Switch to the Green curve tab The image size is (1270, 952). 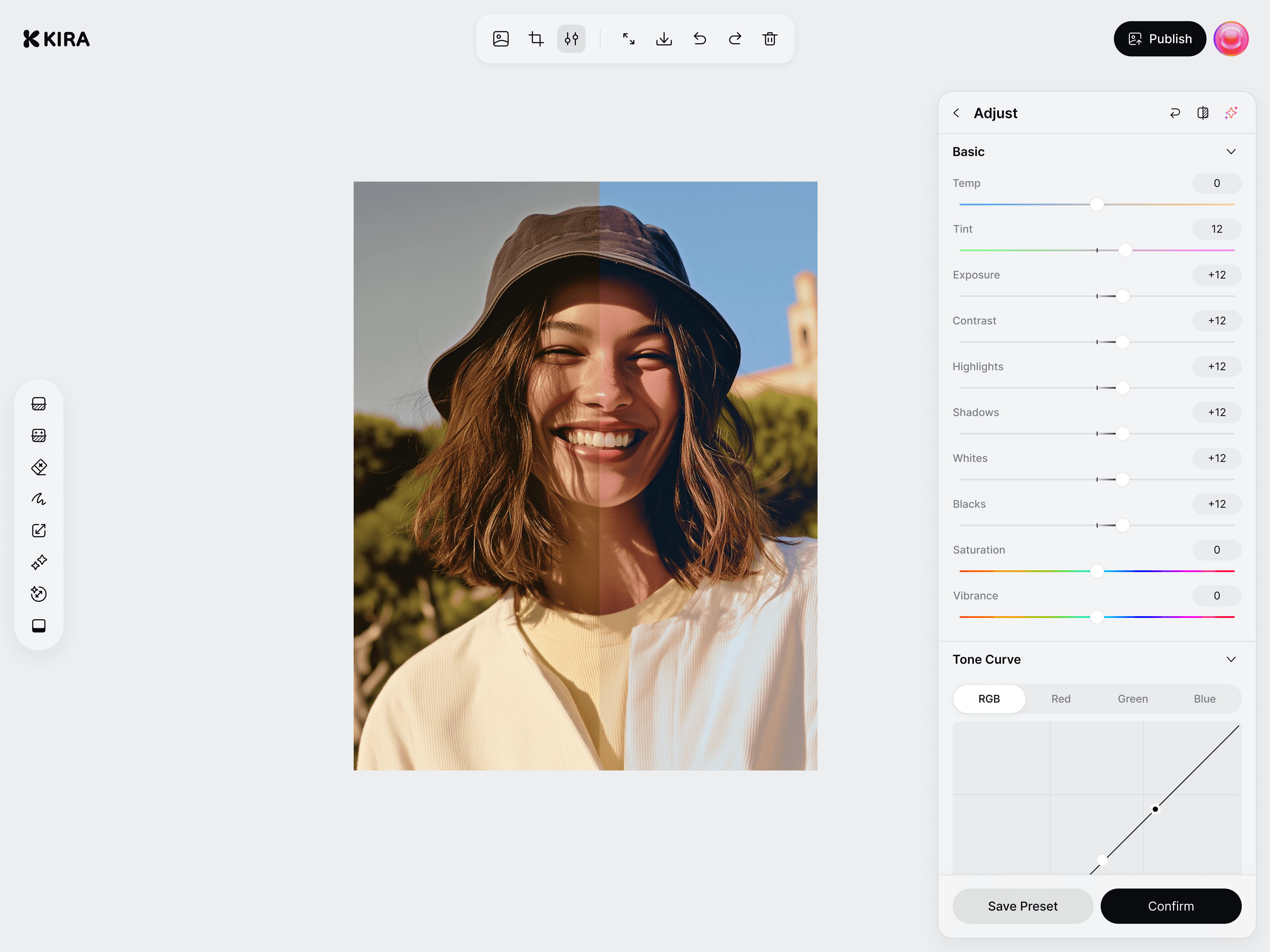coord(1132,698)
